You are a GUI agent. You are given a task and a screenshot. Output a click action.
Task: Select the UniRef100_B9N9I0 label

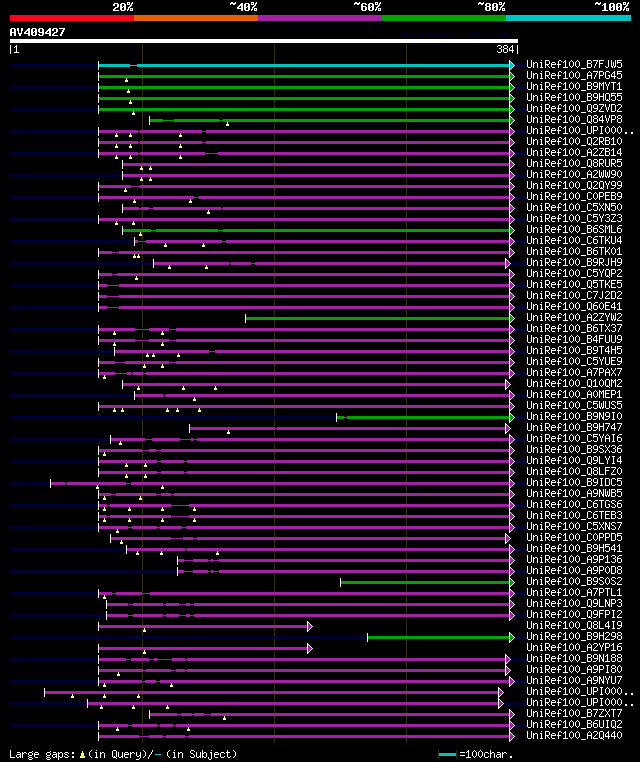click(x=574, y=416)
